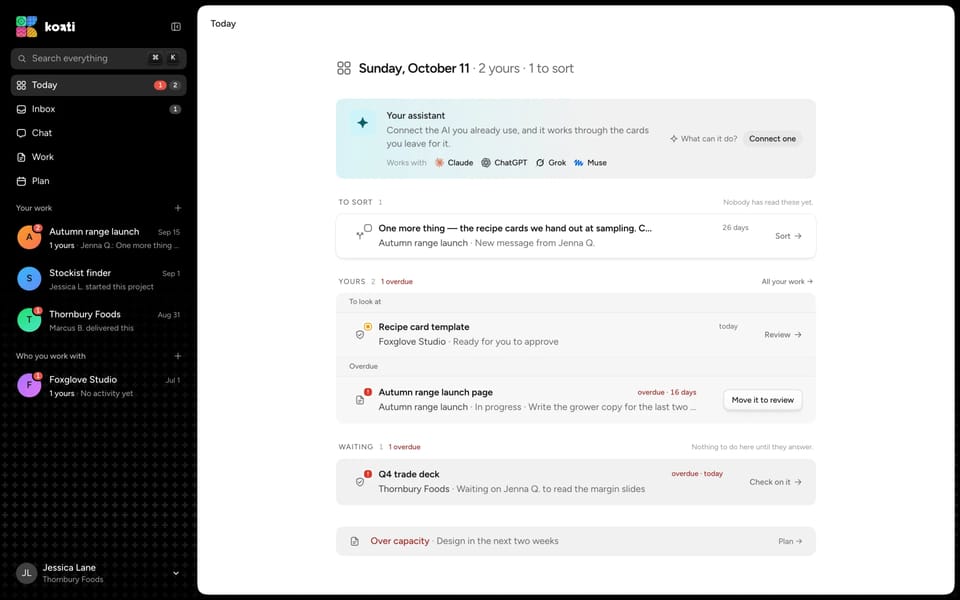Open the Stockist finder project

coord(99,279)
